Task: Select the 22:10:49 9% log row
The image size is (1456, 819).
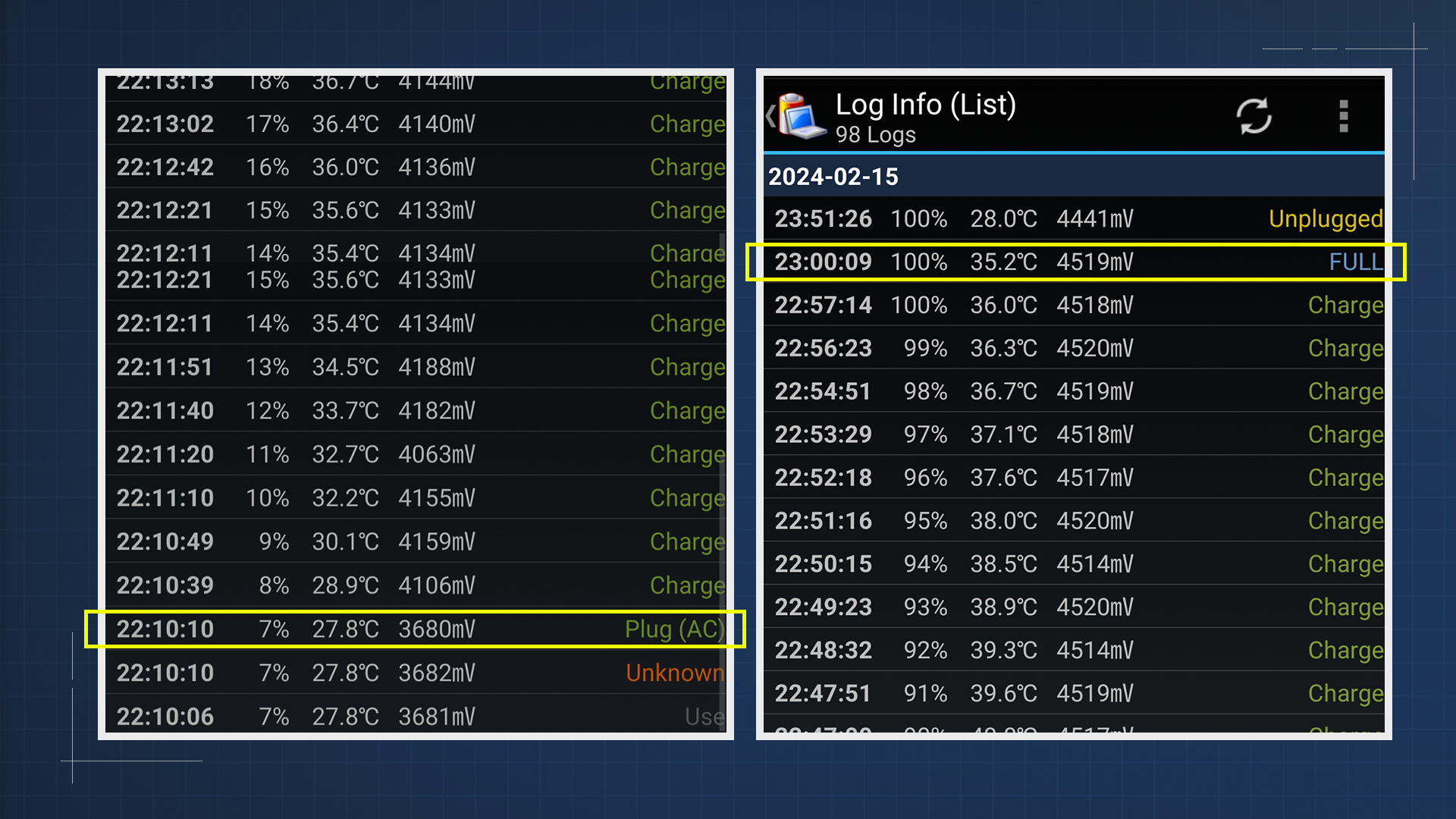Action: pos(416,541)
